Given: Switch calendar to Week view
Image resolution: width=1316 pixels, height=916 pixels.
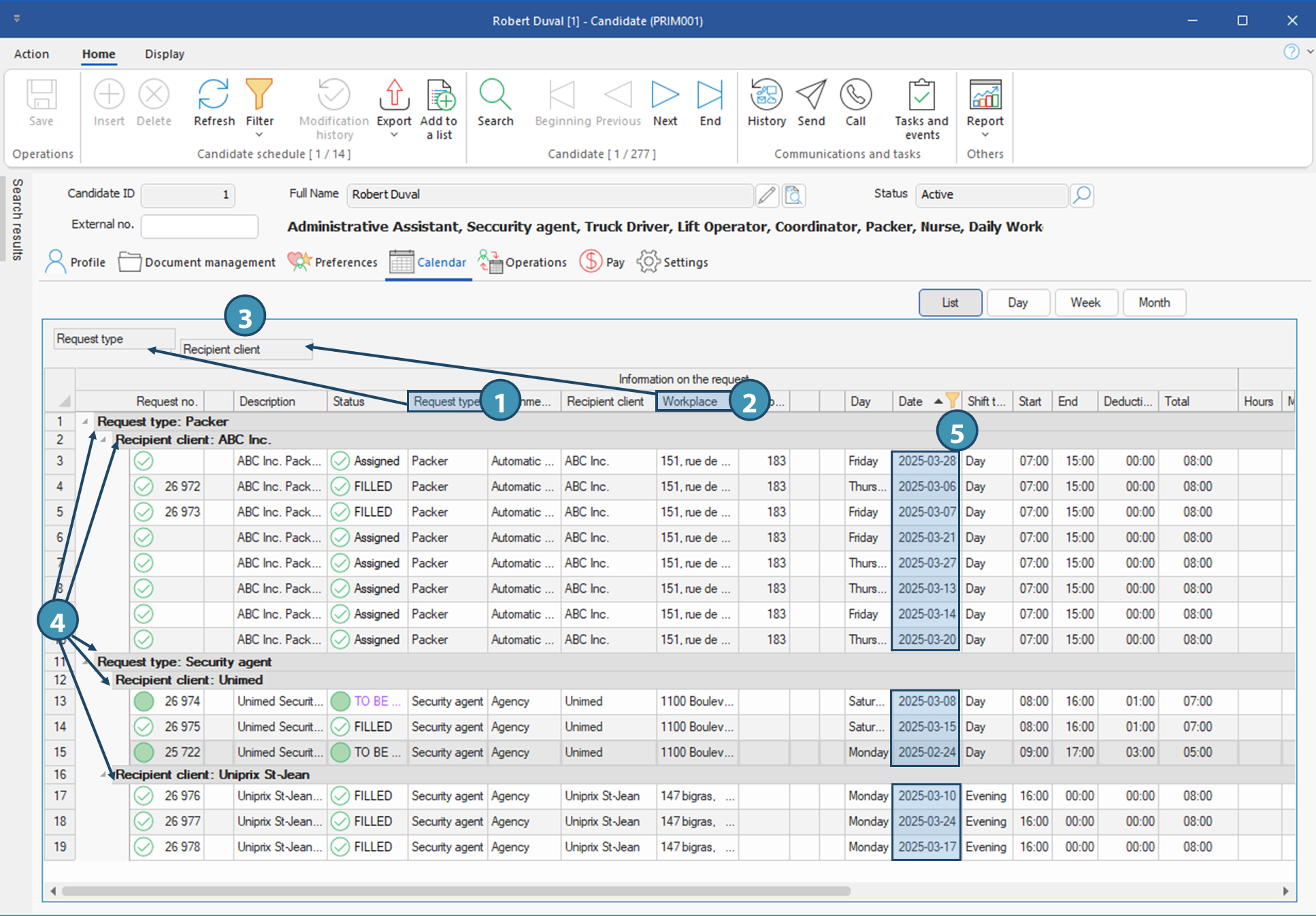Looking at the screenshot, I should [x=1085, y=303].
